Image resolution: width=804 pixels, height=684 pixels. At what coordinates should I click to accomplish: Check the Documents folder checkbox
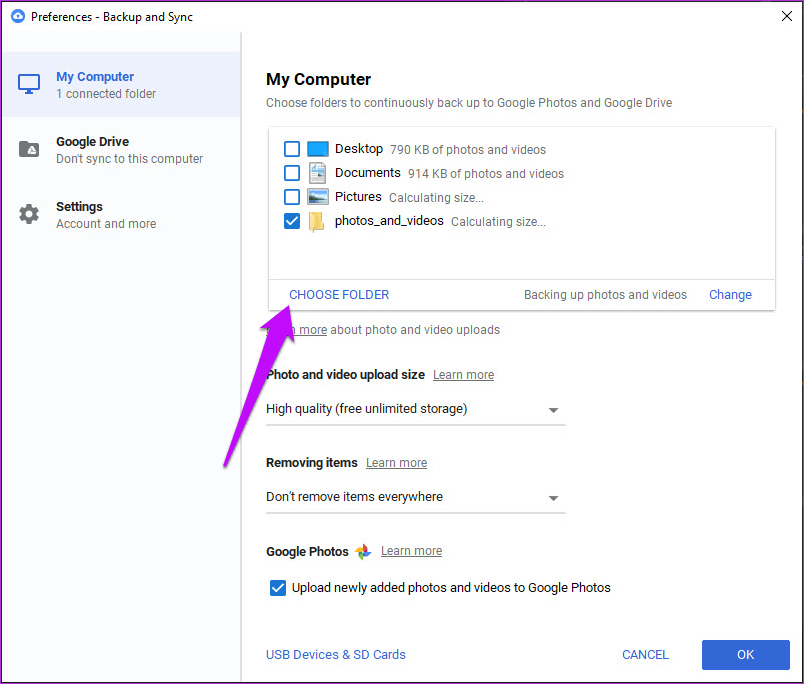coord(292,173)
